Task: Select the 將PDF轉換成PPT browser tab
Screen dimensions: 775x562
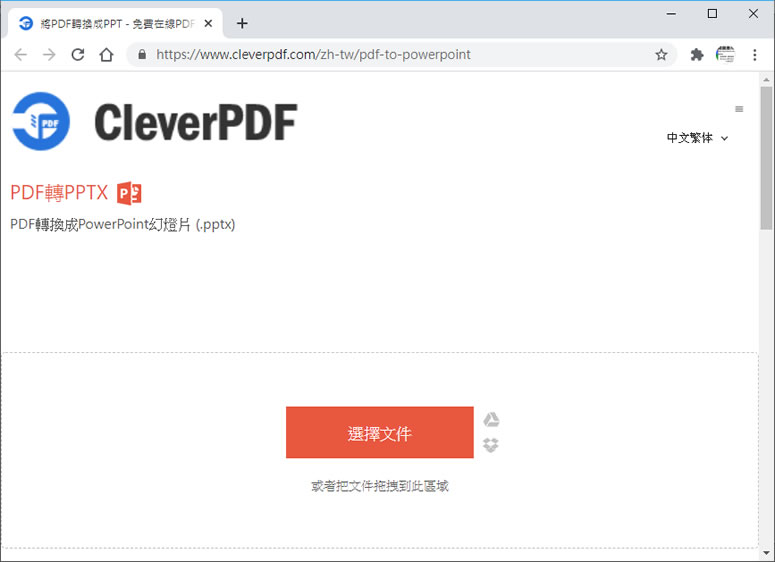Action: [x=116, y=23]
